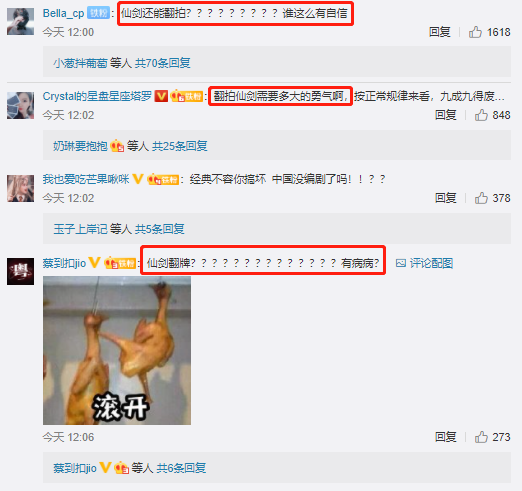Like the comment with 848 likes
The image size is (522, 491).
point(481,115)
